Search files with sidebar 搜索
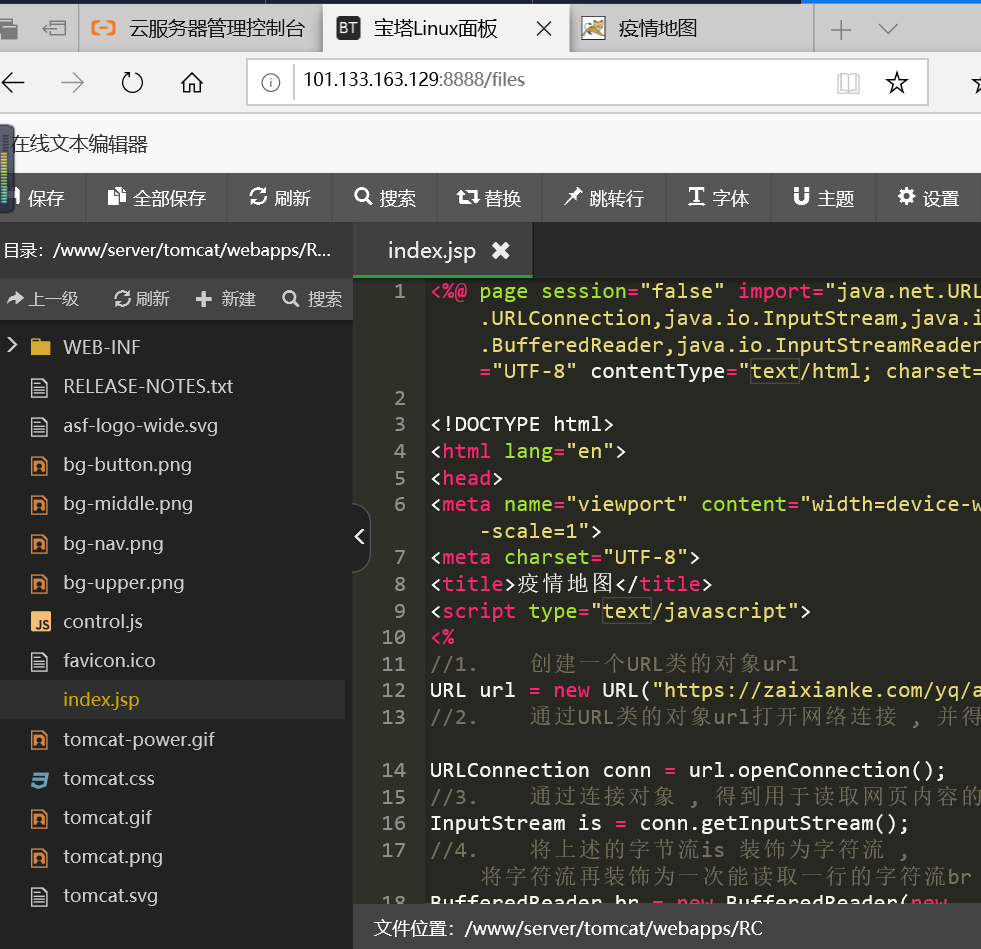The image size is (981, 949). [312, 299]
